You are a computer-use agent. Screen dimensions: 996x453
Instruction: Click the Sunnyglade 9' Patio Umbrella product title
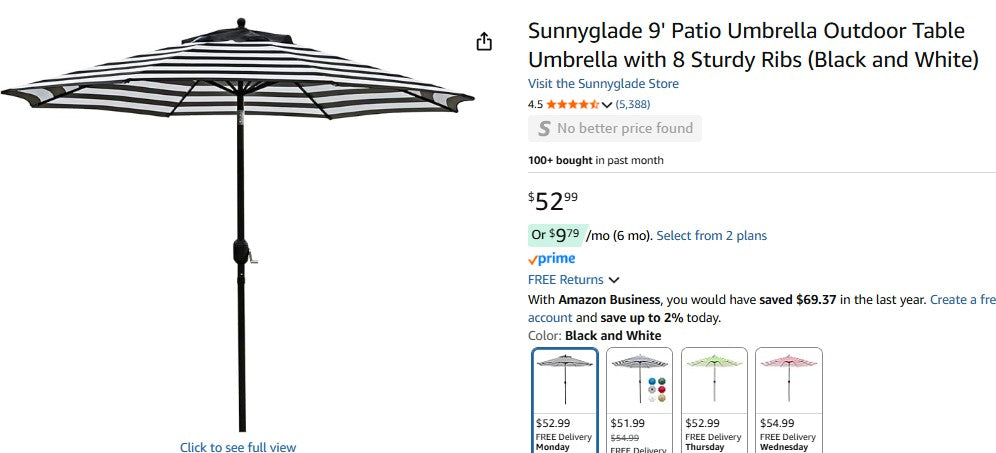[x=752, y=45]
